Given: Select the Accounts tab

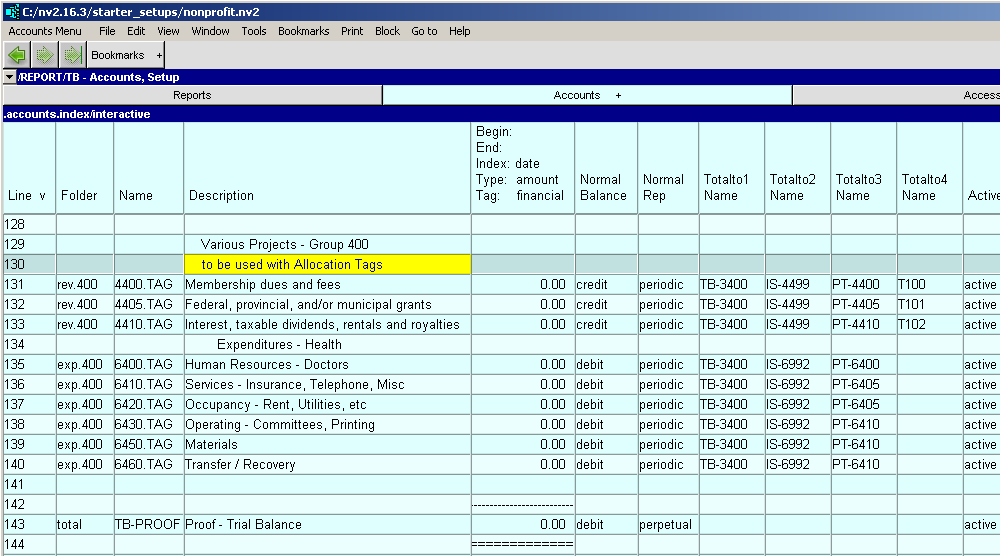Looking at the screenshot, I should pyautogui.click(x=587, y=95).
